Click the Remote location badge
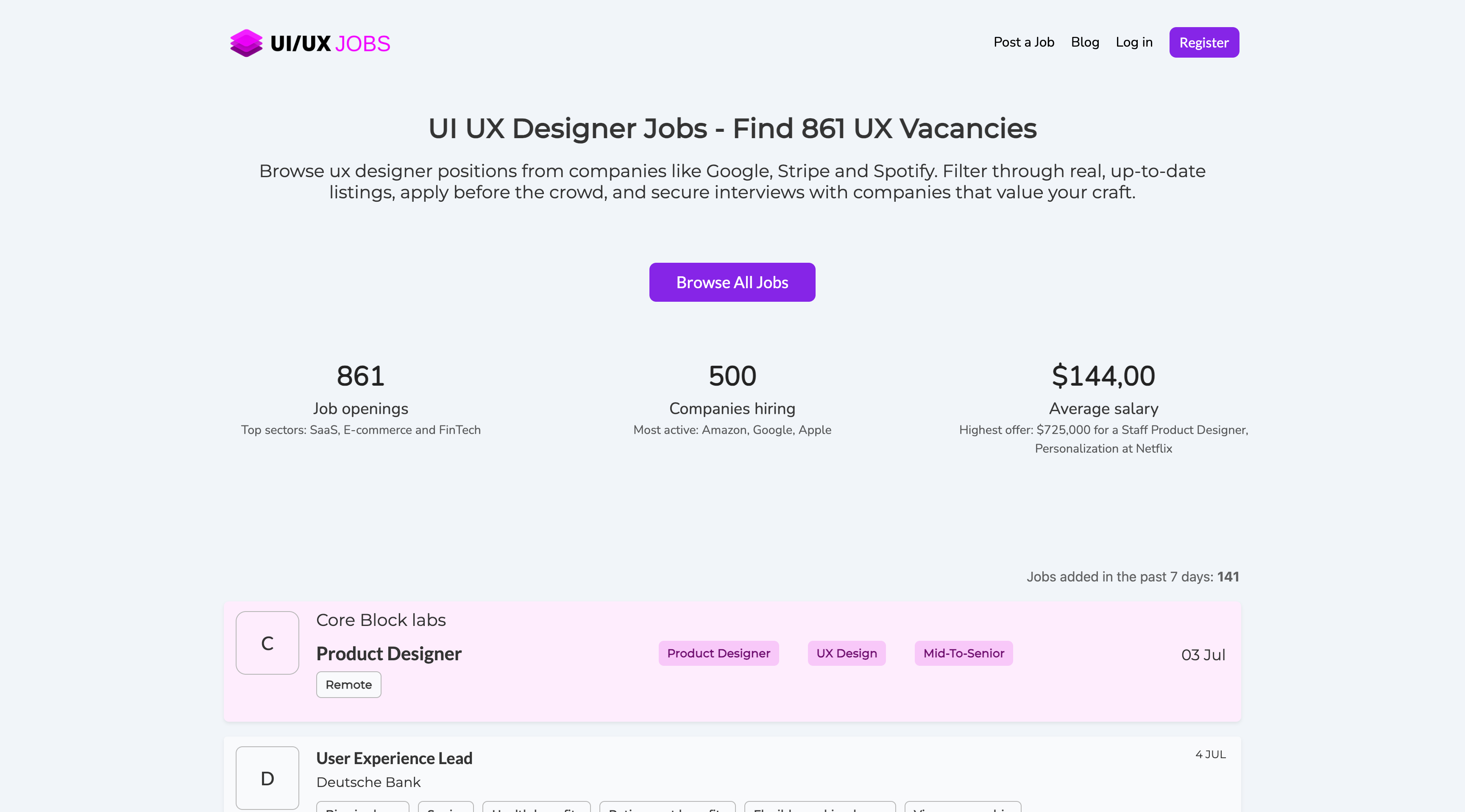The height and width of the screenshot is (812, 1465). pos(348,684)
